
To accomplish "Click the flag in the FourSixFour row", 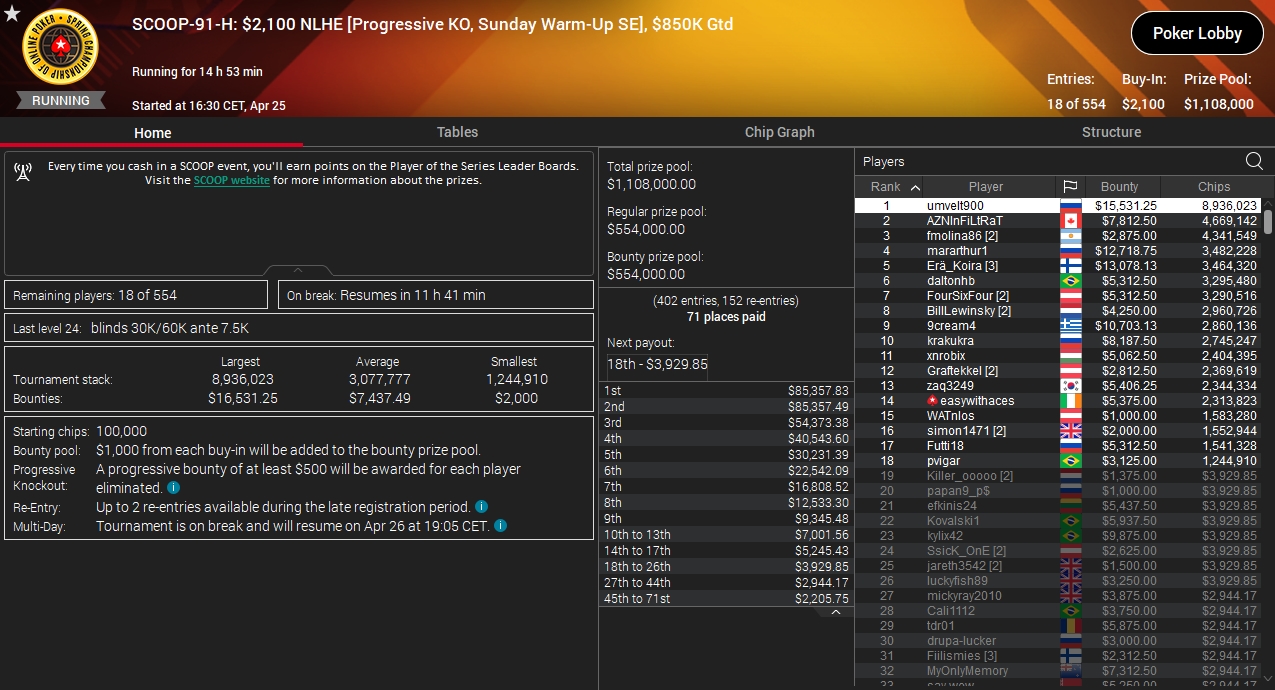I will (1069, 296).
